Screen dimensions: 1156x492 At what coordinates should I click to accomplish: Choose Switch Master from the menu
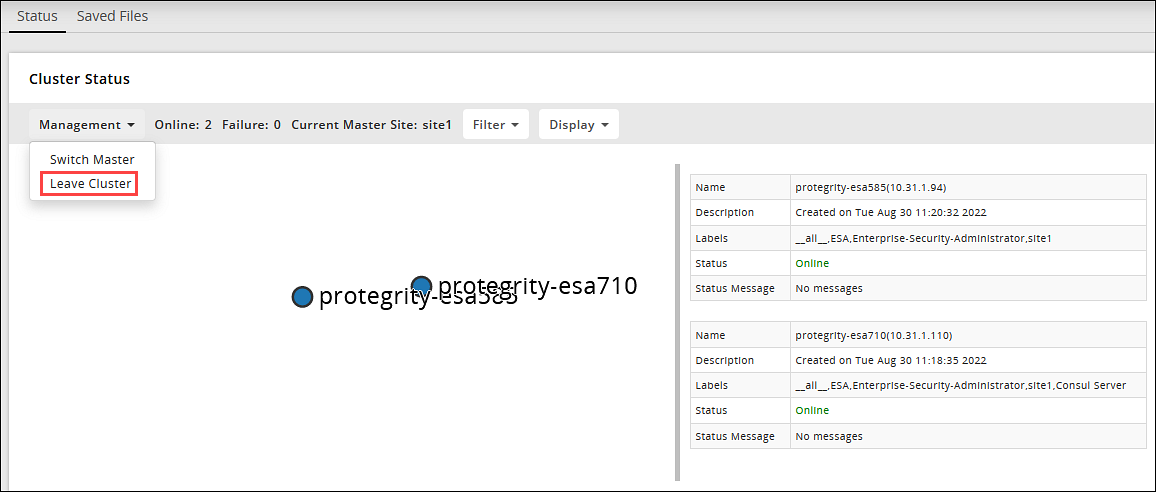pyautogui.click(x=92, y=160)
